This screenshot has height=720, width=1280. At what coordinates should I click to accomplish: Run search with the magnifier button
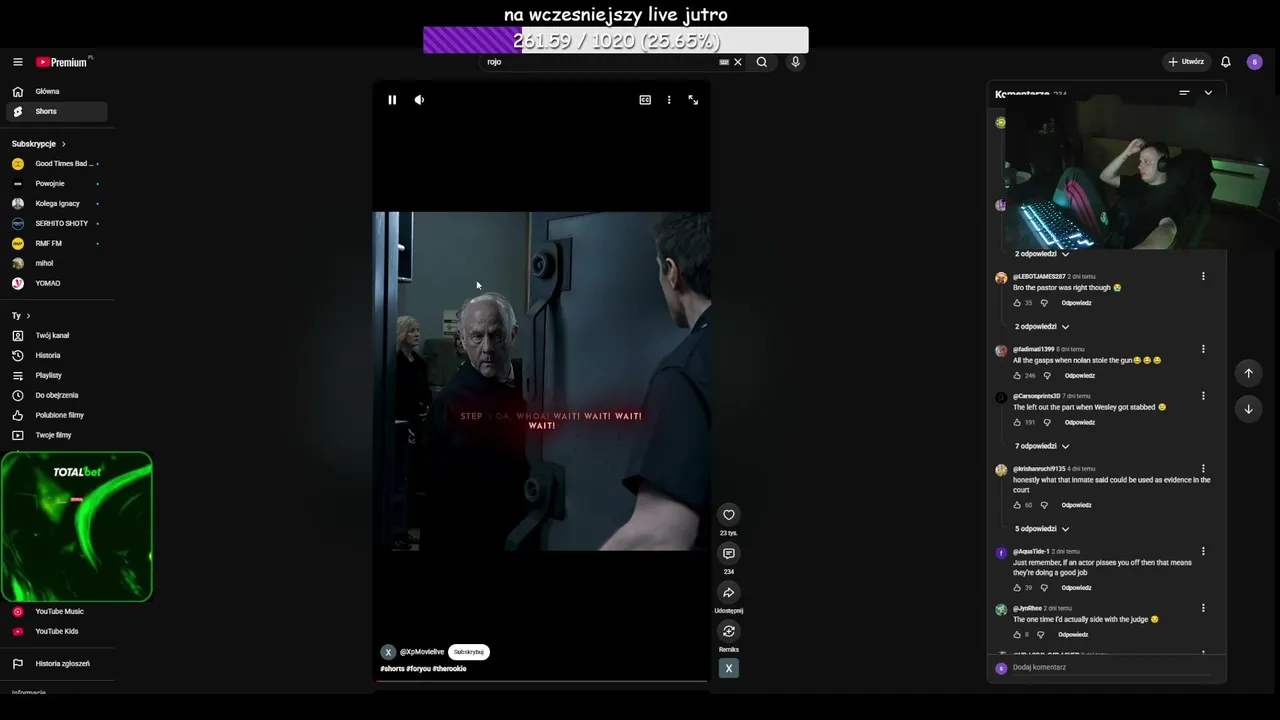coord(762,62)
